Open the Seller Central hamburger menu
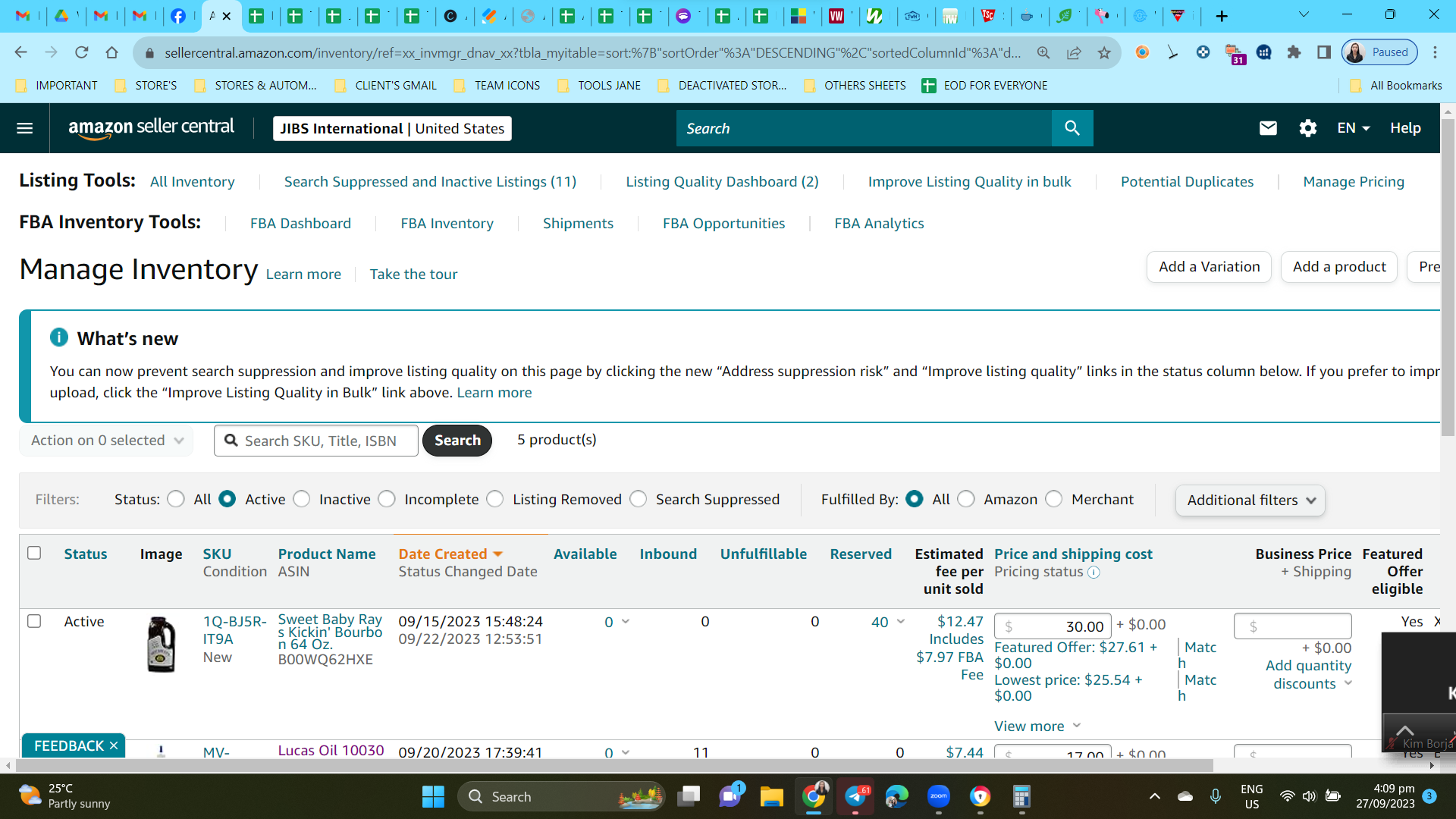1456x819 pixels. [x=25, y=128]
